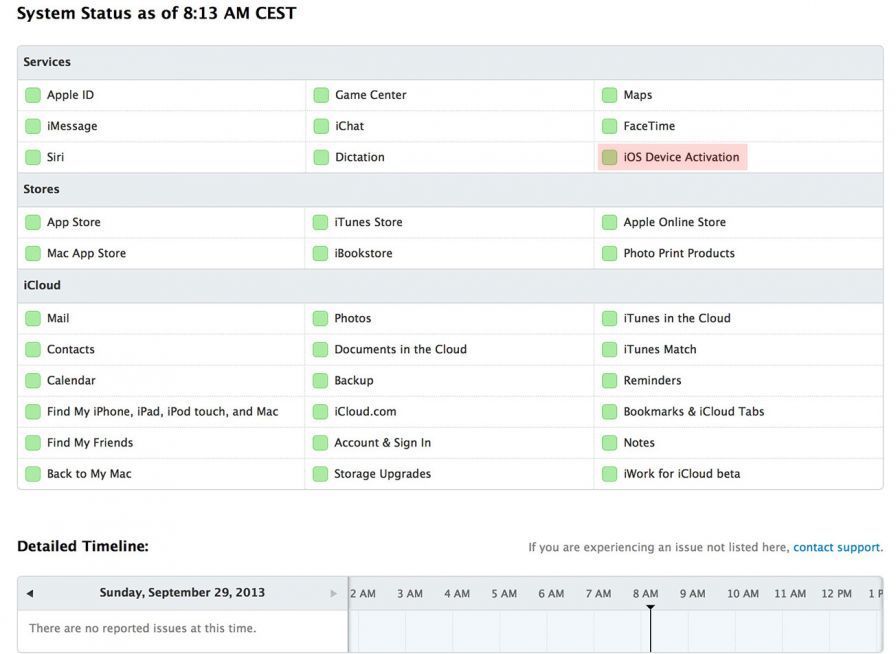The image size is (896, 654).
Task: Click the FaceTime status indicator
Action: (x=608, y=125)
